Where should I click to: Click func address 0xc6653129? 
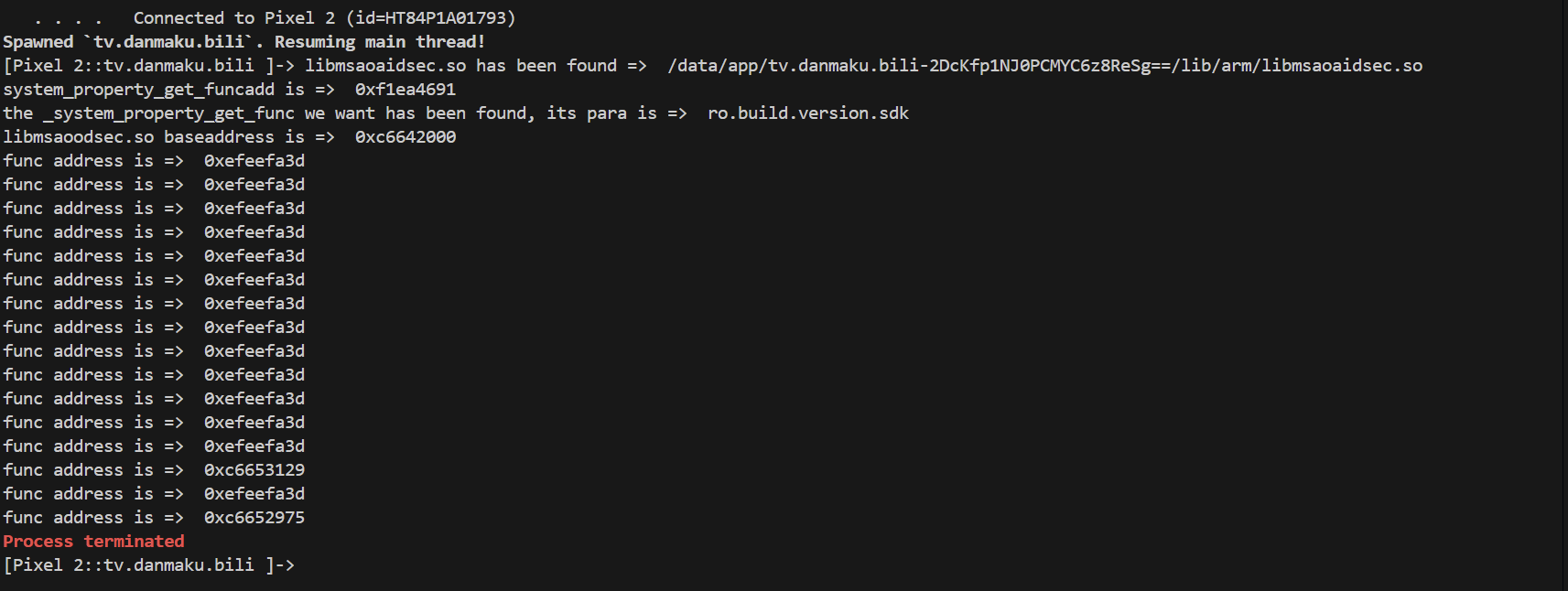pos(254,470)
